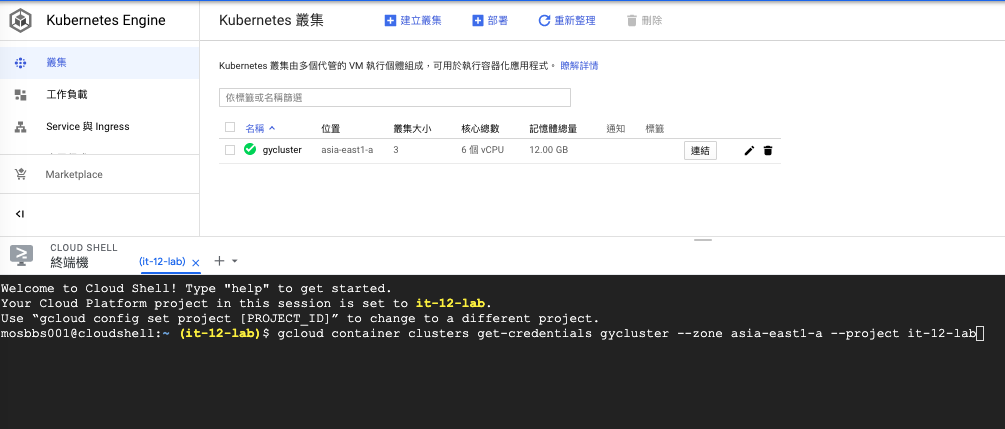1005x429 pixels.
Task: Open the new session dropdown arrow
Action: click(235, 261)
